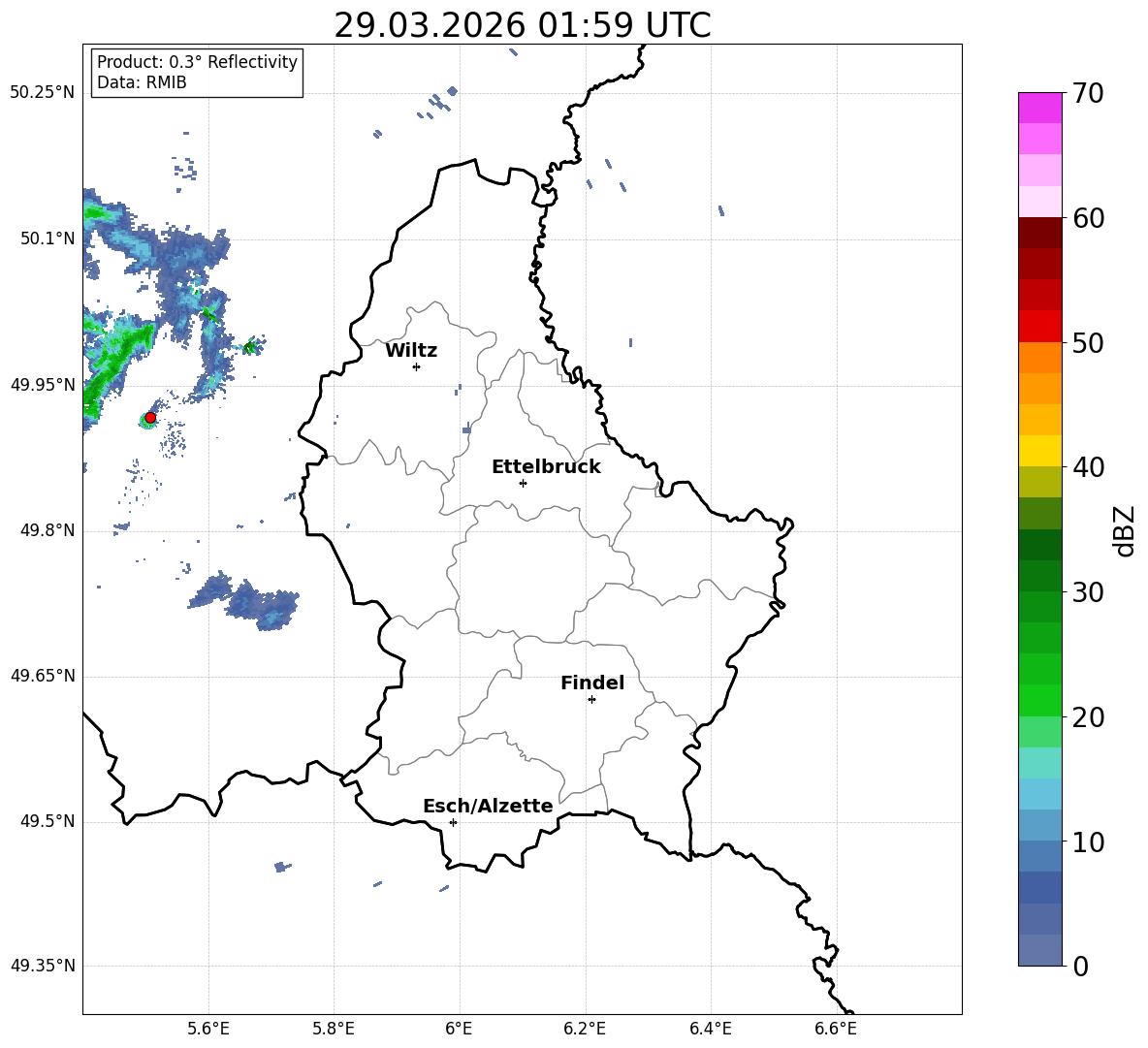Click the 49.35°N latitude label
Image resolution: width=1148 pixels, height=1048 pixels.
tap(43, 966)
